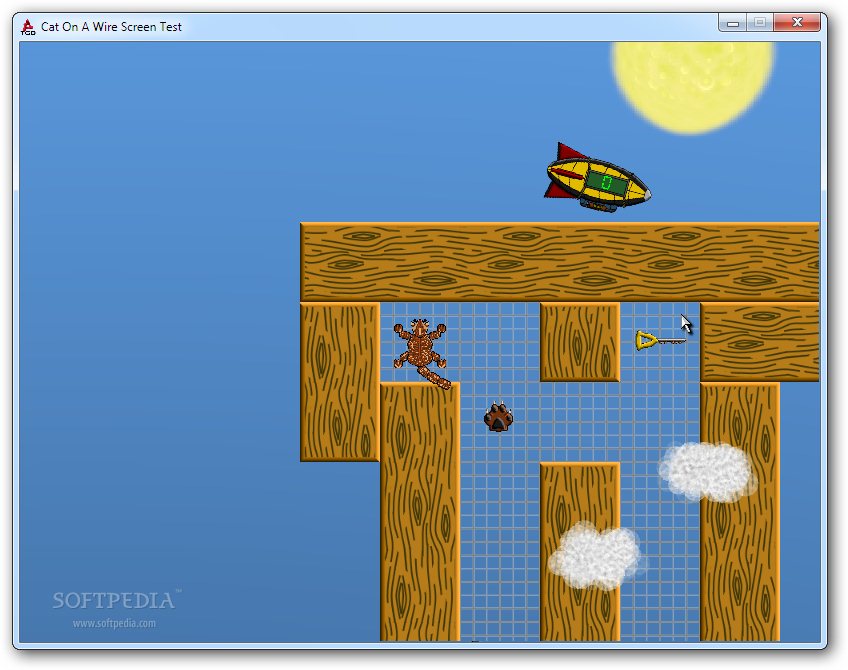Click the title text 'Cat On A Wire Screen Test'
The image size is (848, 670).
[111, 27]
